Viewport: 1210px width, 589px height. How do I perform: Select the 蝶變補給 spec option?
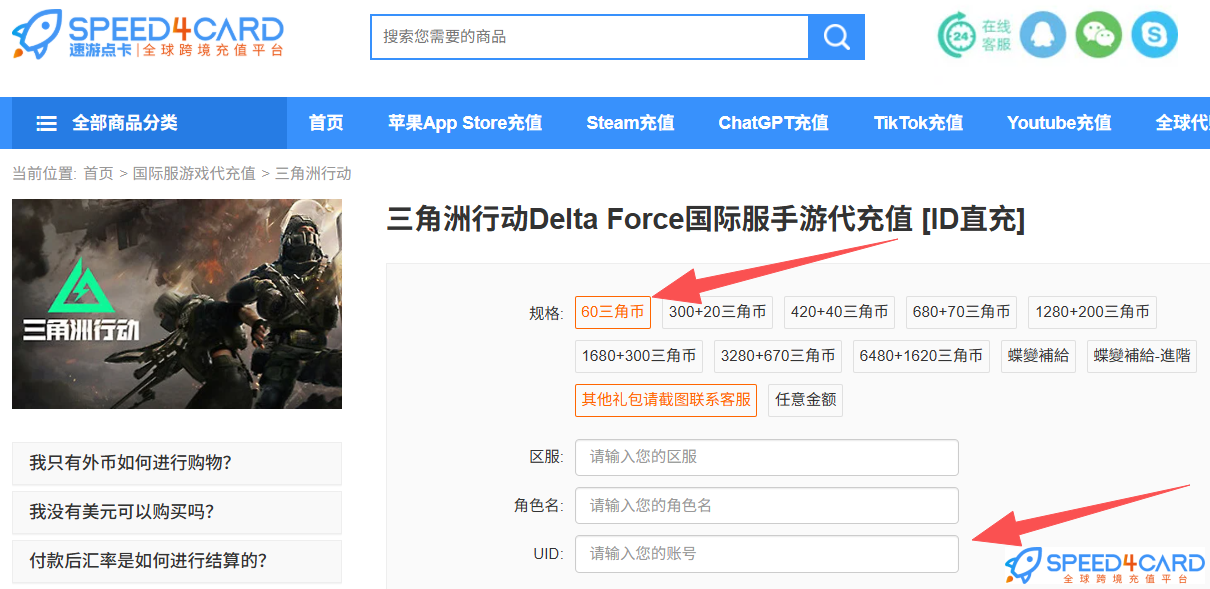[1038, 356]
